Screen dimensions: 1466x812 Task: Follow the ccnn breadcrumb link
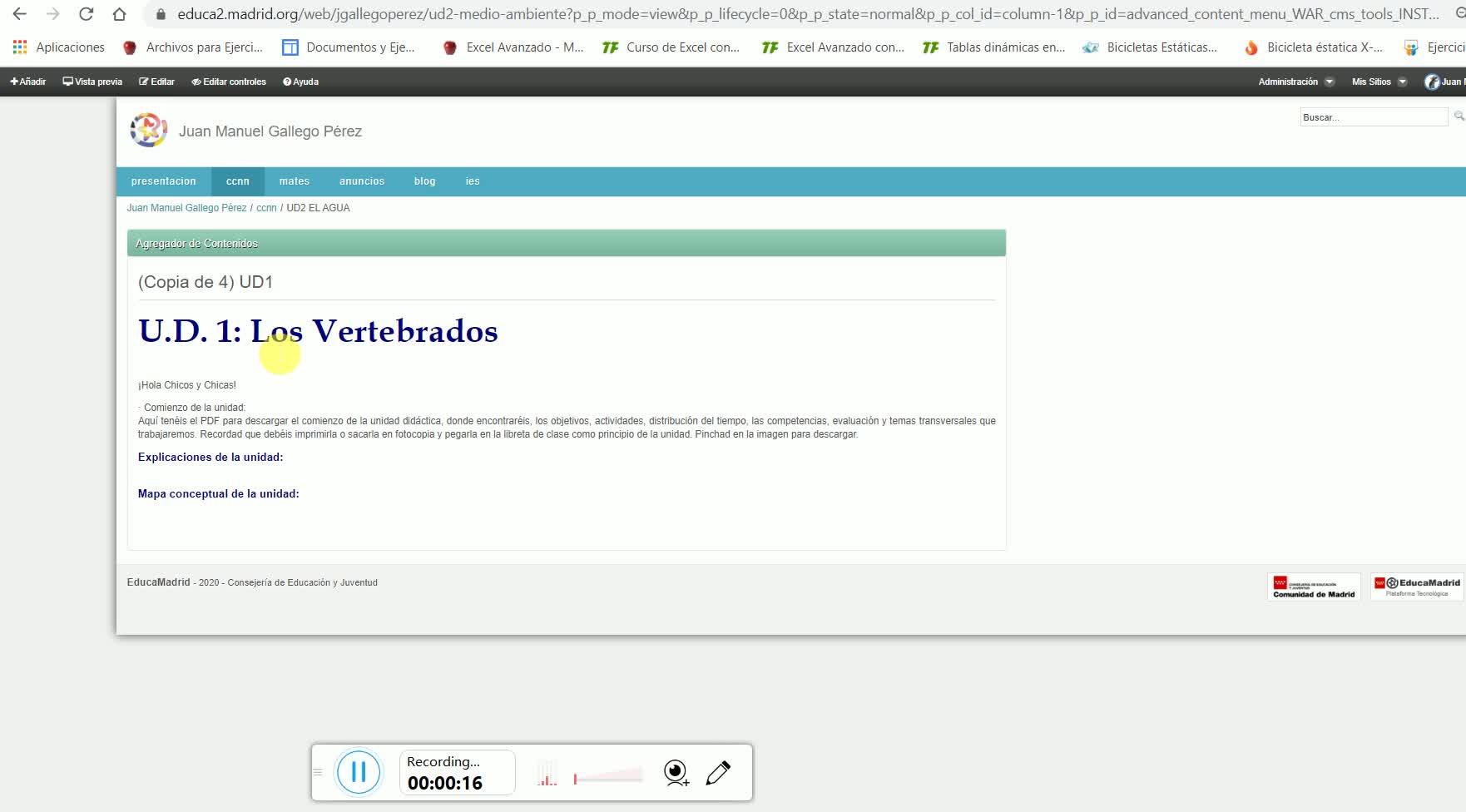[x=266, y=208]
